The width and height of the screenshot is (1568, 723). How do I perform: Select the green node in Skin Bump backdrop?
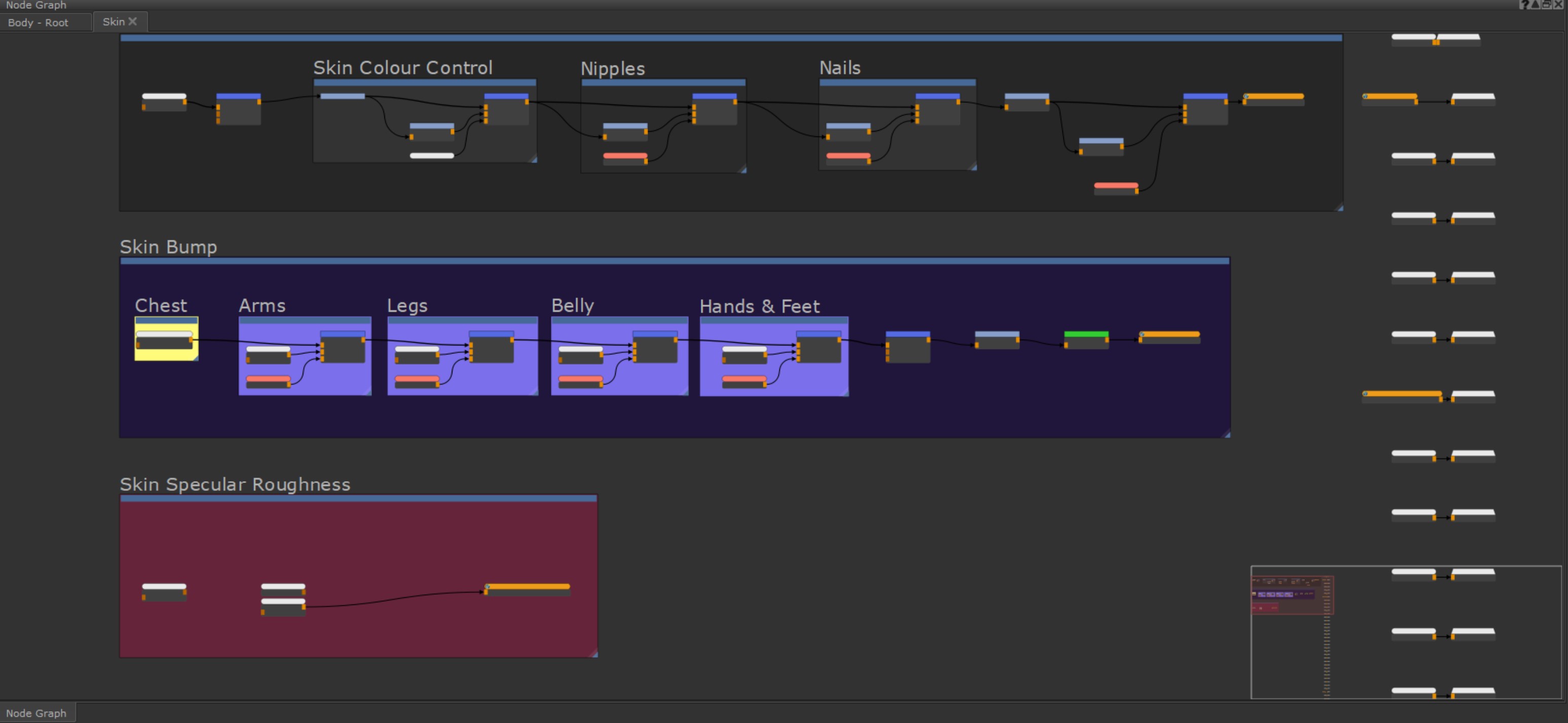[x=1086, y=340]
